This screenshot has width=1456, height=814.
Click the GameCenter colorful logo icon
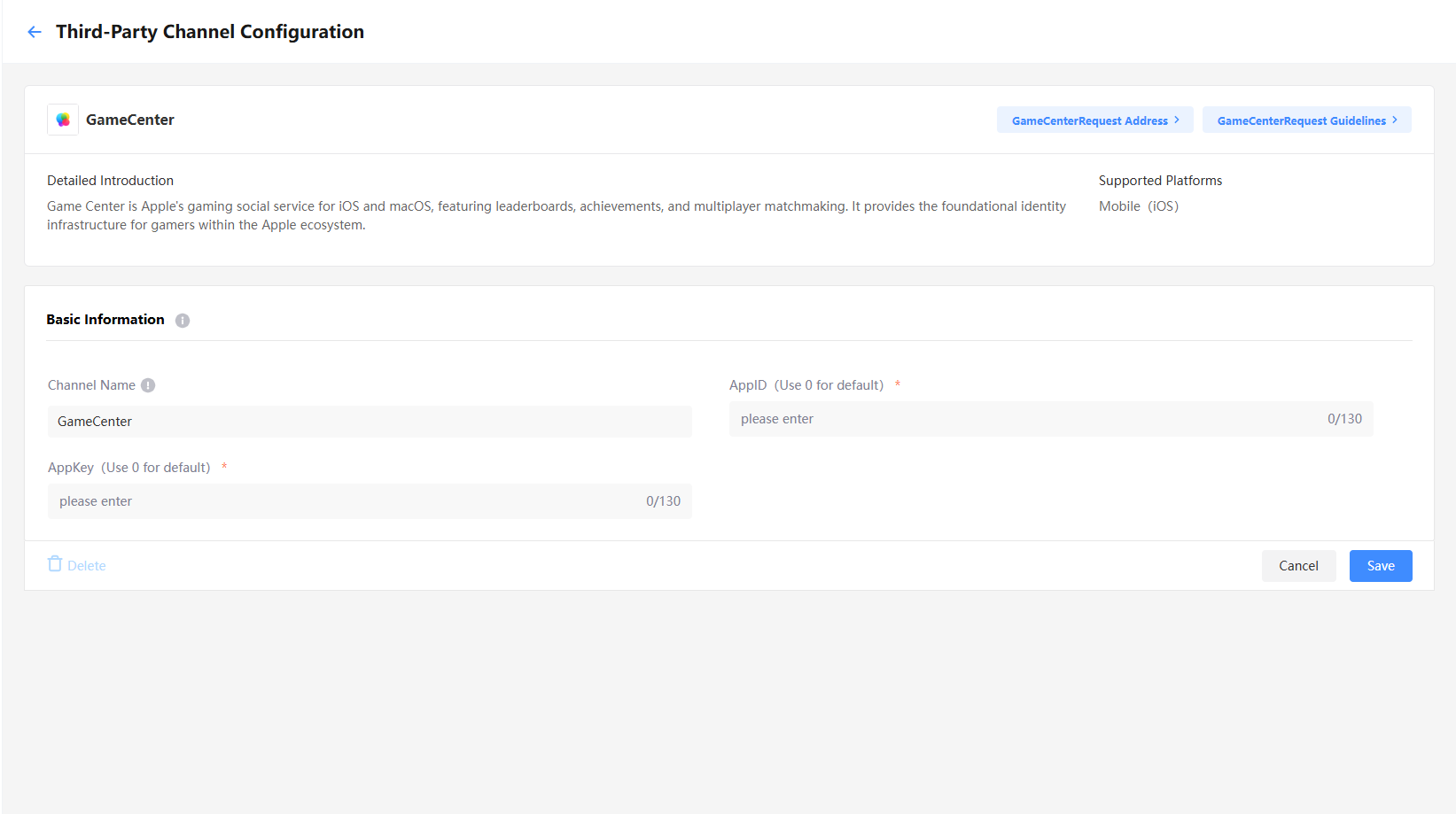[x=63, y=120]
